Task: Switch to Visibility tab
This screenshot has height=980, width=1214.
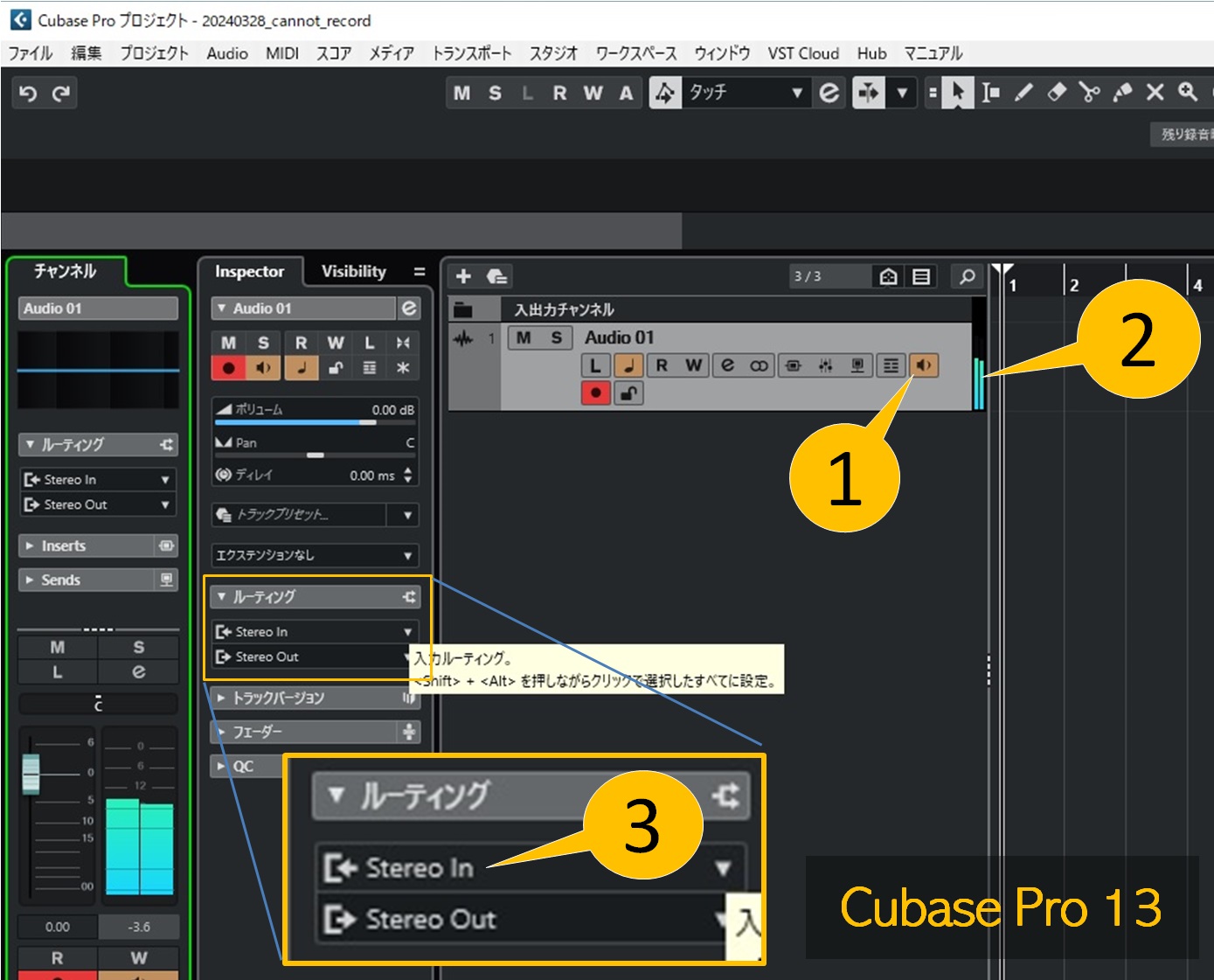Action: (x=353, y=272)
